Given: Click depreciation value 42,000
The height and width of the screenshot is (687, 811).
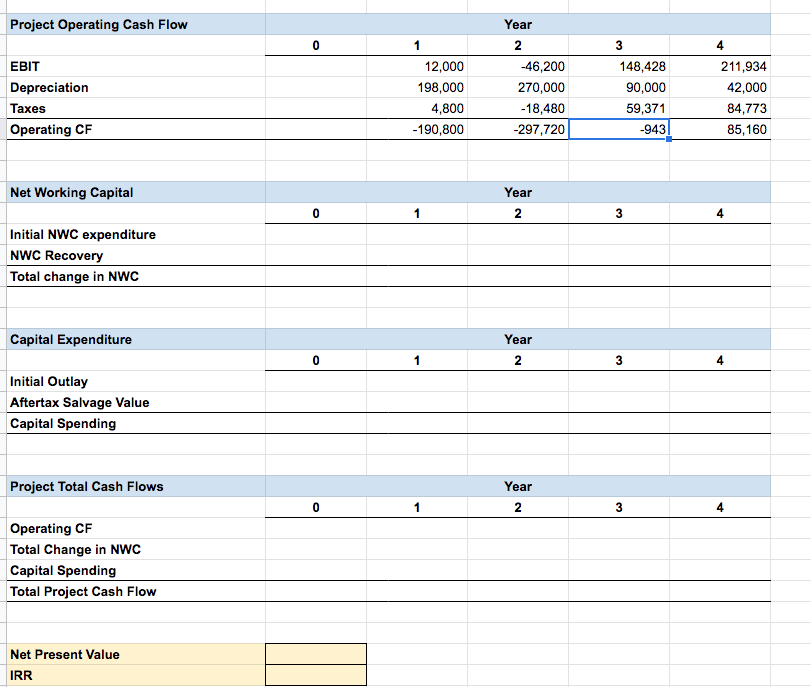Looking at the screenshot, I should coord(746,87).
